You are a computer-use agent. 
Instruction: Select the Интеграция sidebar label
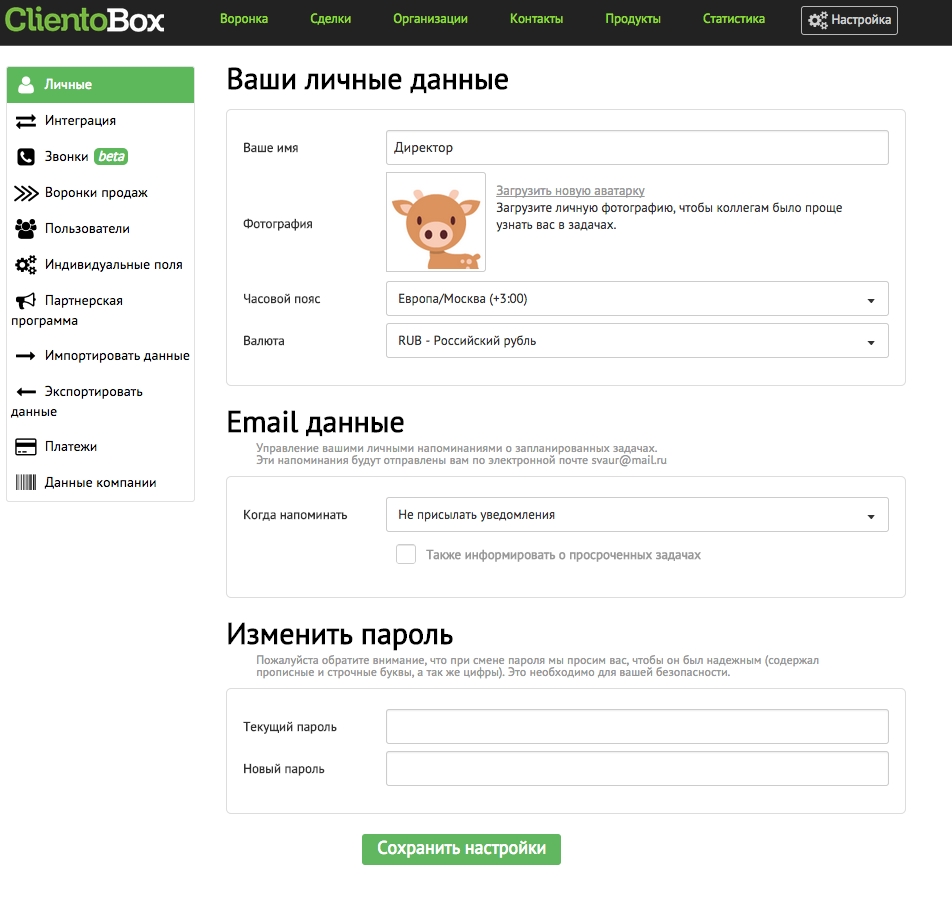coord(80,121)
